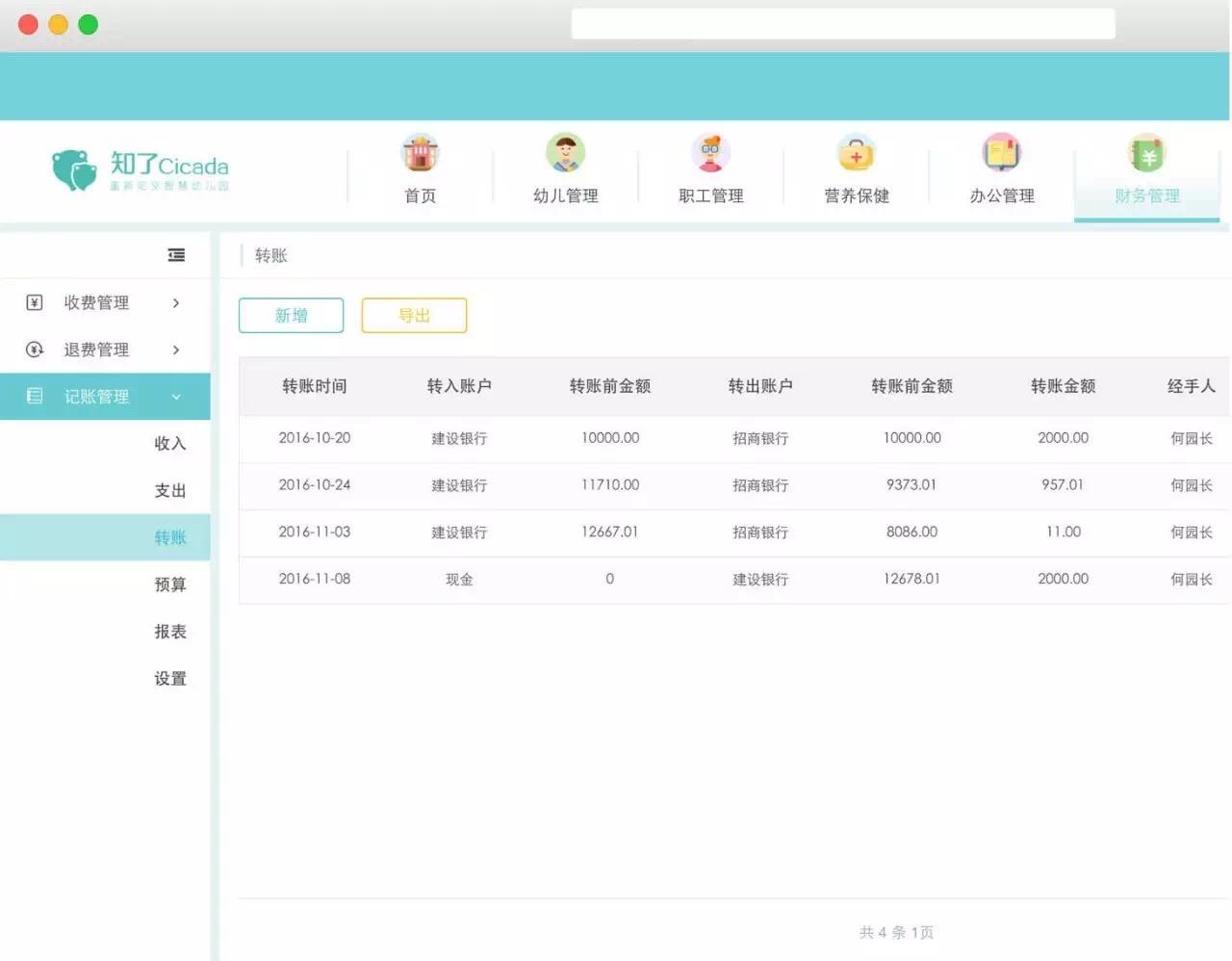The height and width of the screenshot is (961, 1232).
Task: Click the 8086.00 amount cell
Action: click(x=911, y=532)
